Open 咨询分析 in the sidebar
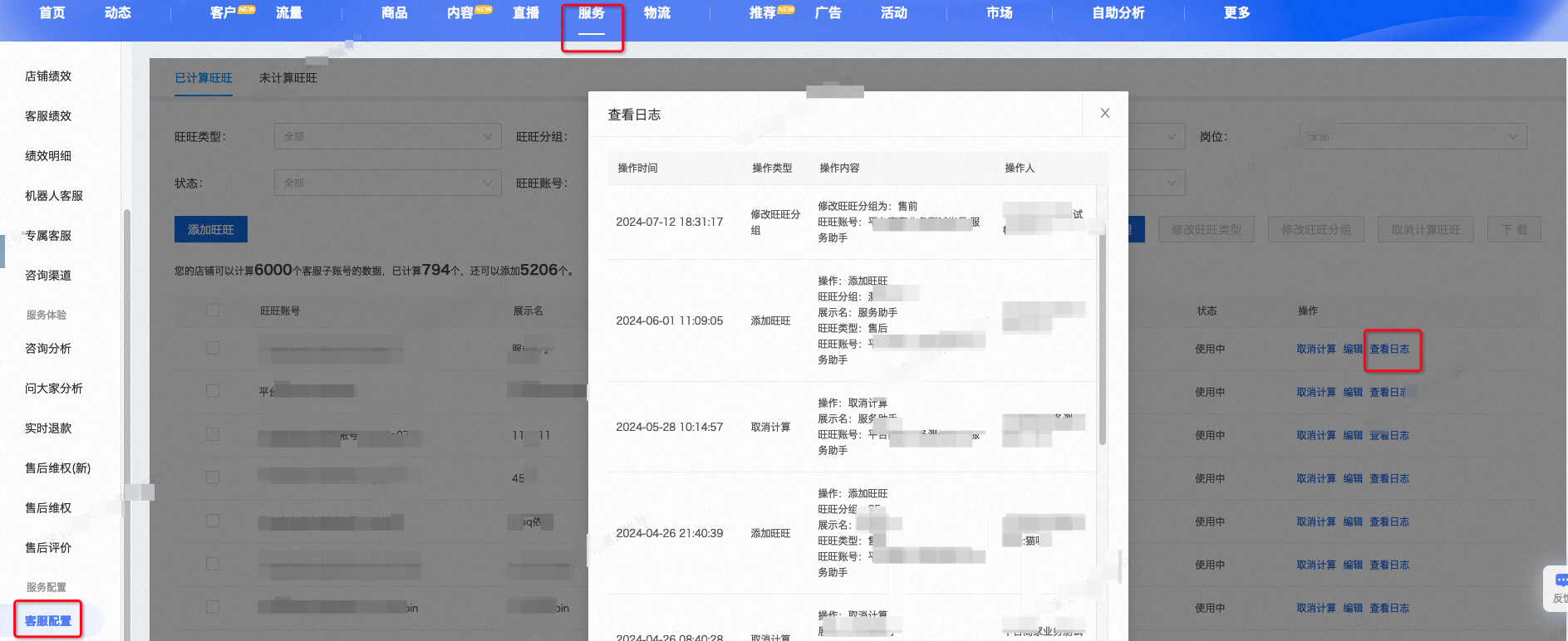 [48, 349]
